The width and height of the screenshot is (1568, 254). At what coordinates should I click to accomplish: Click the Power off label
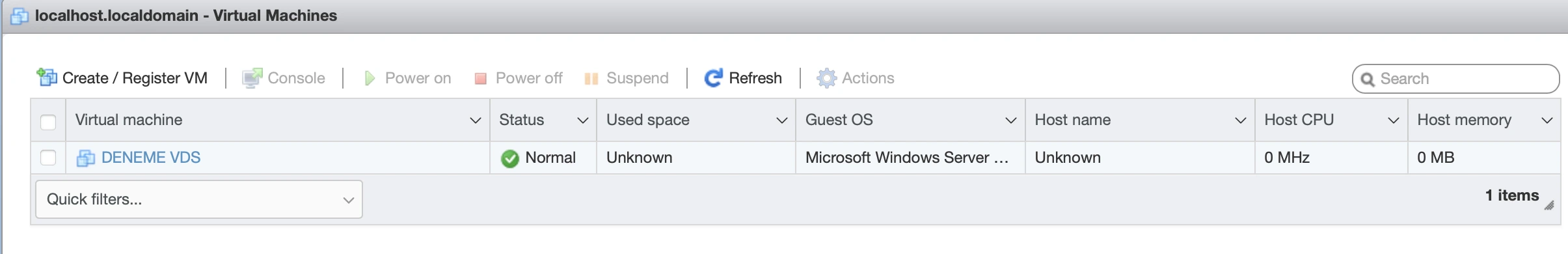click(529, 78)
